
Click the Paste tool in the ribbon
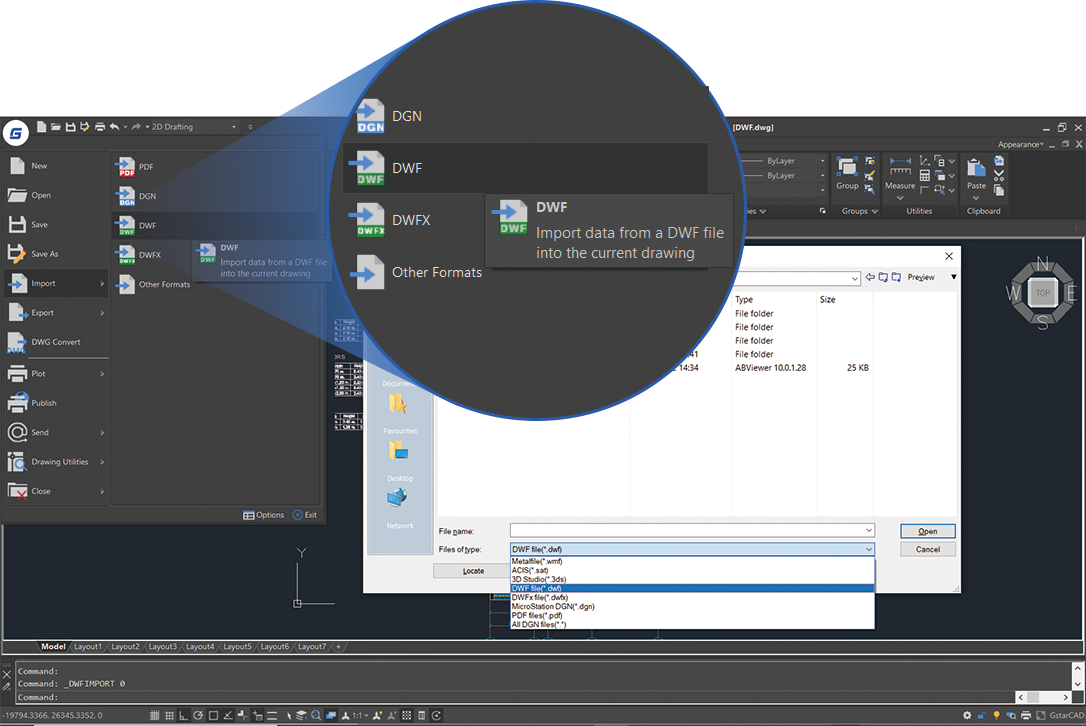tap(977, 177)
